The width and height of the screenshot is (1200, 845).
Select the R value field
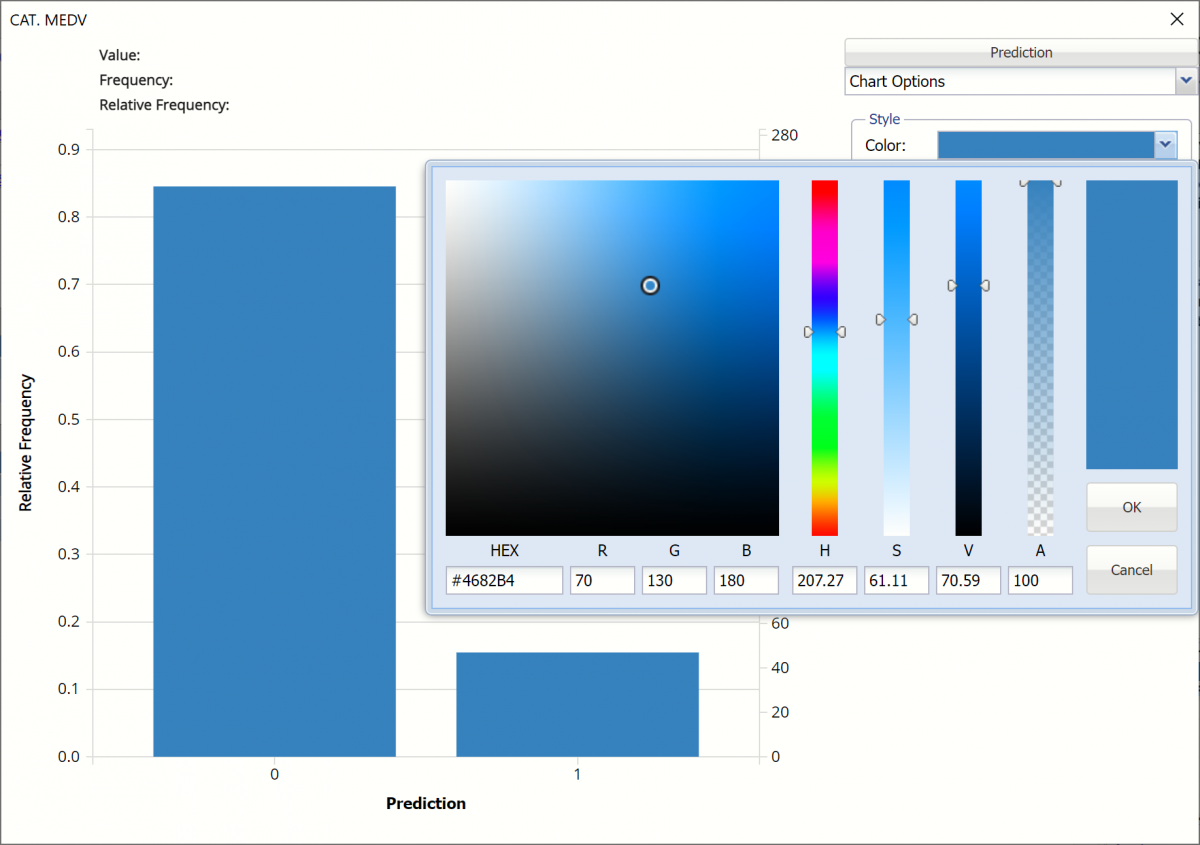(602, 581)
